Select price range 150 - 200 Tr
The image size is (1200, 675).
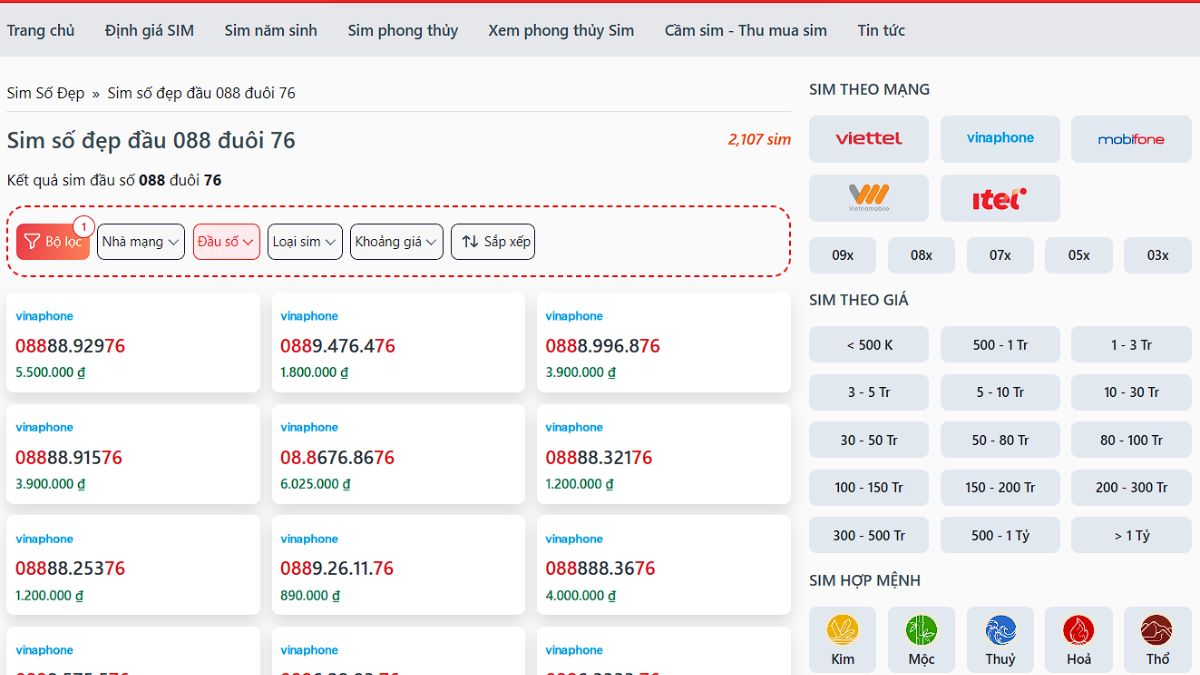click(x=1000, y=488)
